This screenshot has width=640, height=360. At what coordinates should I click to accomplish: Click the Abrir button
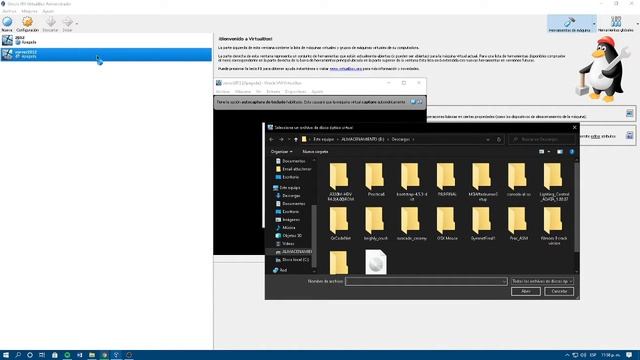(526, 291)
